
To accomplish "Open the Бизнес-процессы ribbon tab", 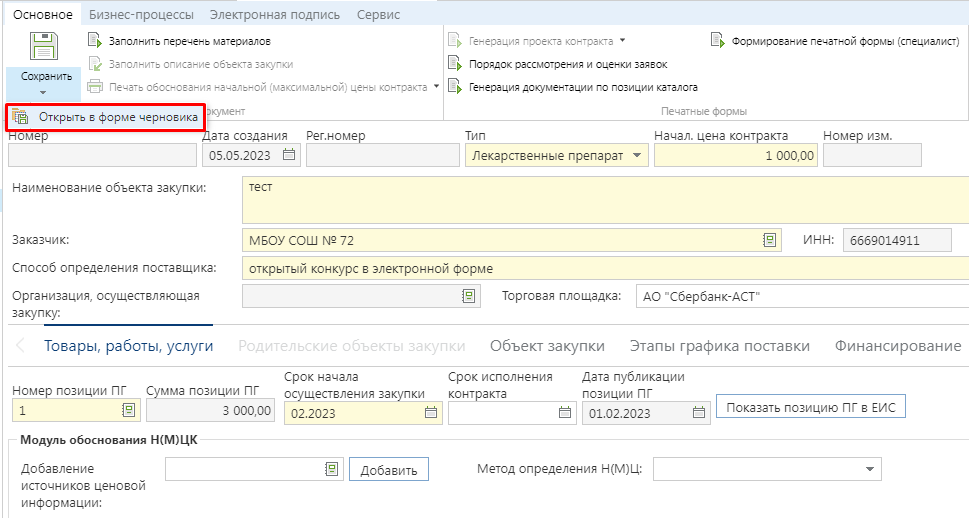I will pos(141,14).
